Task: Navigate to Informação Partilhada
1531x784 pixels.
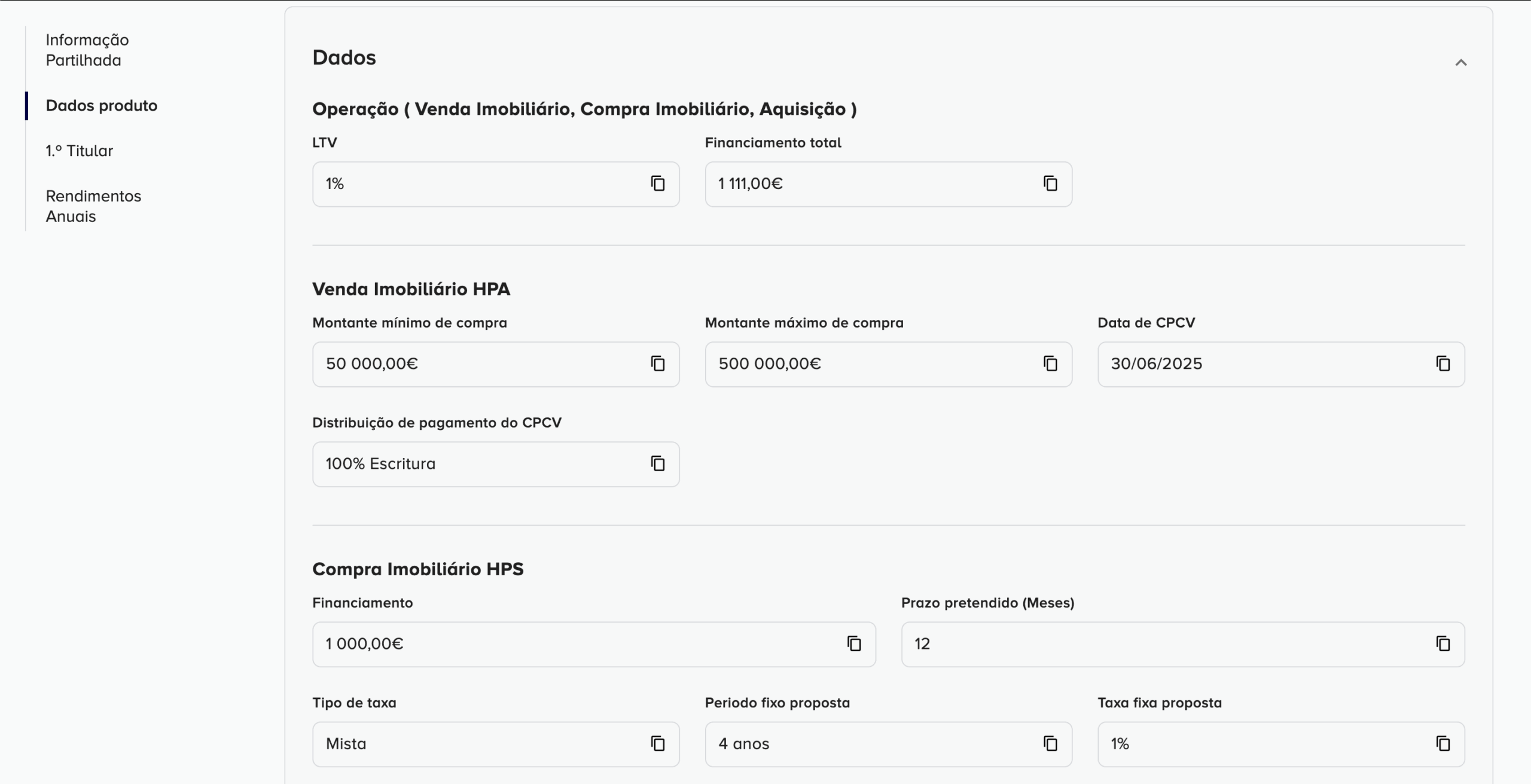Action: (86, 50)
